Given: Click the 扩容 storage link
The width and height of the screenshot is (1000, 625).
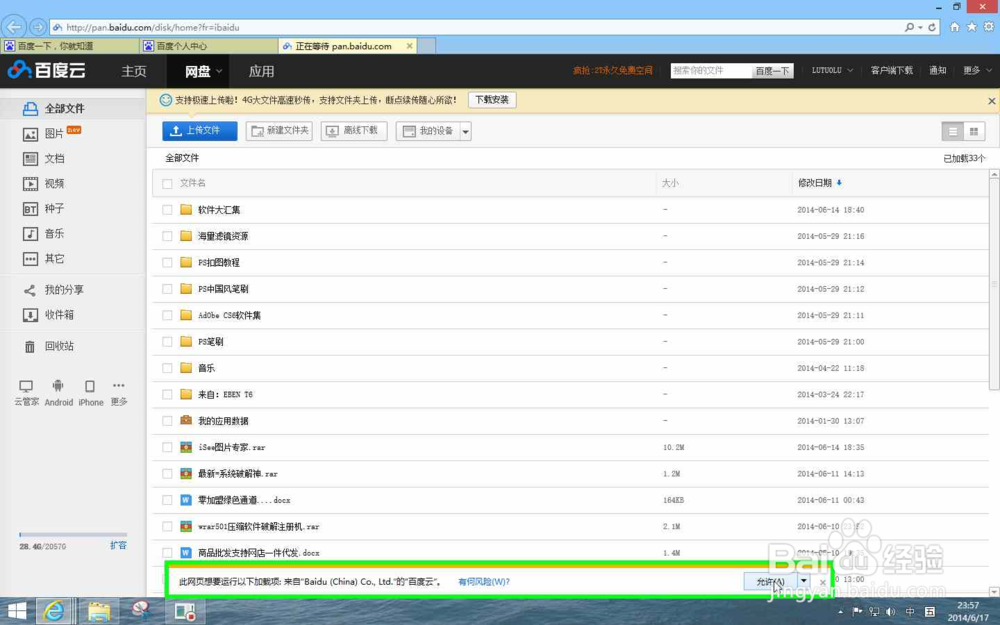Looking at the screenshot, I should click(118, 545).
